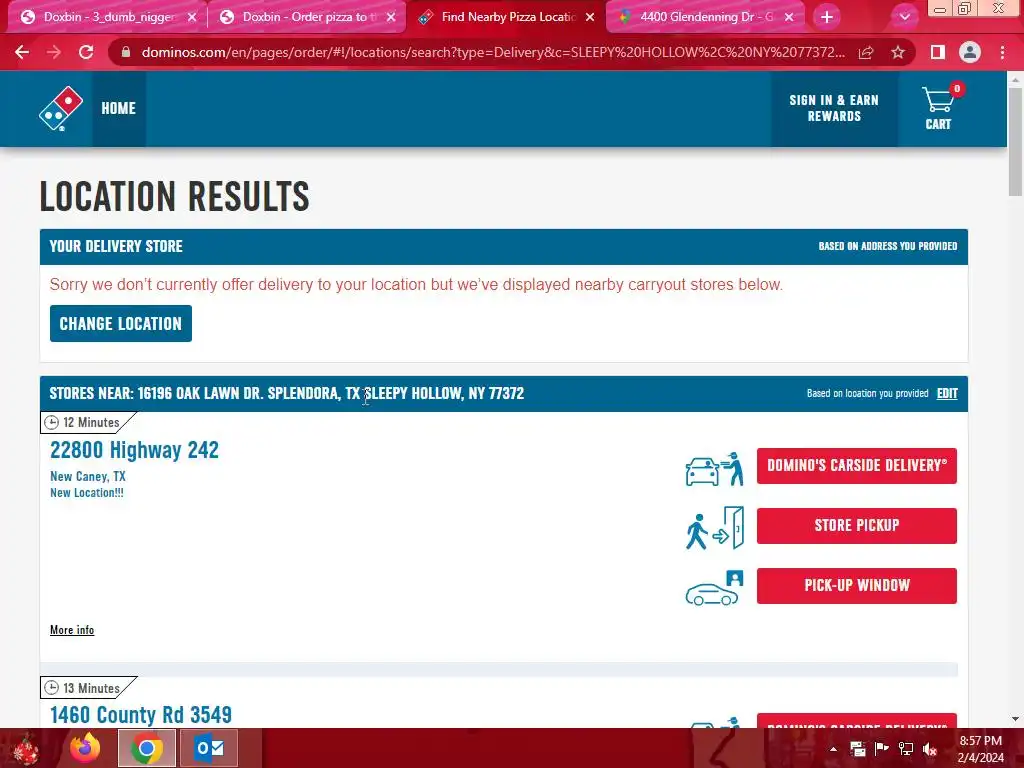Click the 'New Caney, TX' text
Viewport: 1024px width, 768px height.
88,477
